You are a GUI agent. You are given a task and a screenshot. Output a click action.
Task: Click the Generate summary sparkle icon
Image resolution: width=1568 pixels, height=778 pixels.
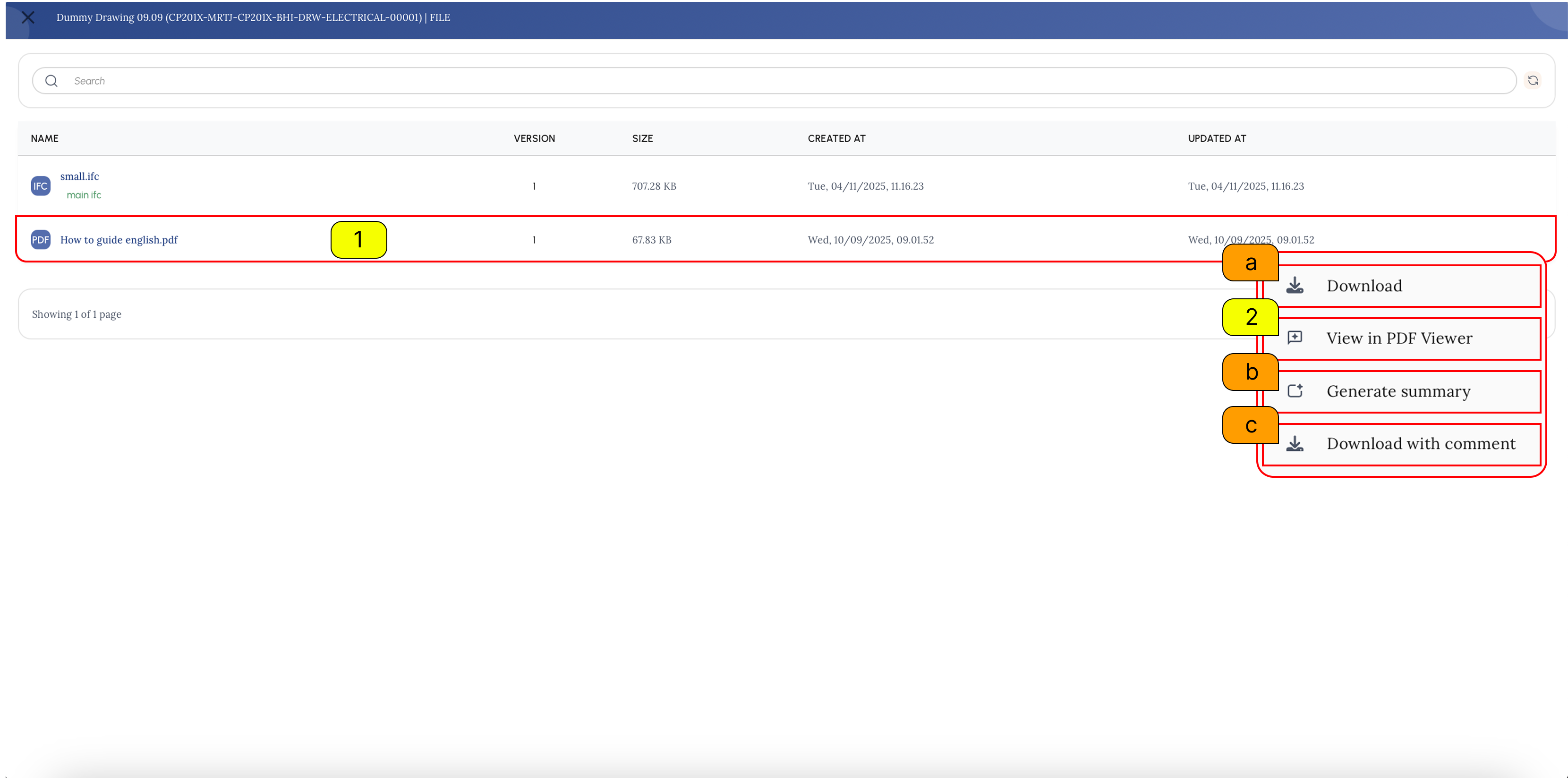[x=1295, y=390]
